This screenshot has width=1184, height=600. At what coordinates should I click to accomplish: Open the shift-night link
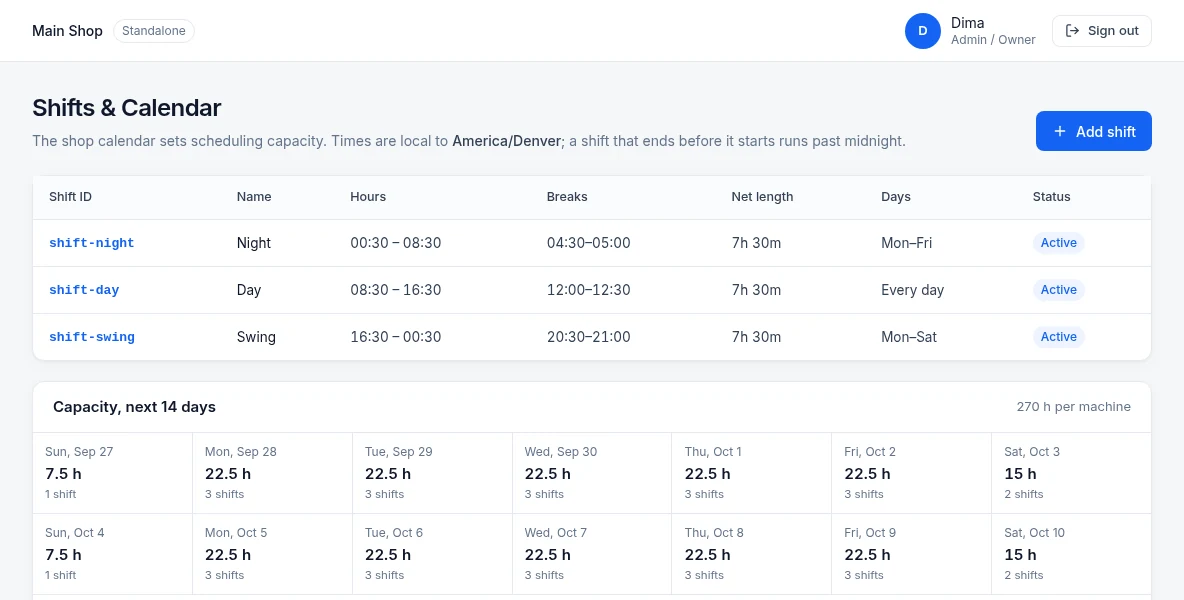91,243
